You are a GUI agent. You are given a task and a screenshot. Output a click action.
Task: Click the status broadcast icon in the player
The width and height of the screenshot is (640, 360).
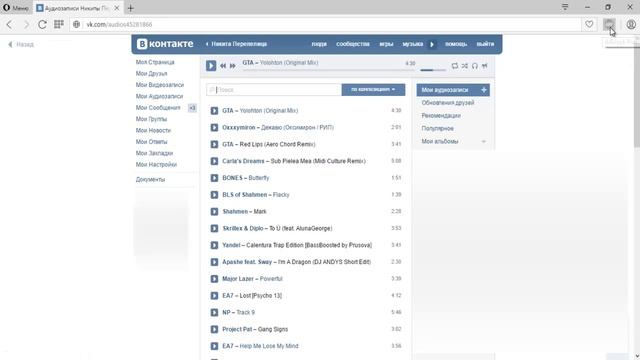click(x=484, y=66)
